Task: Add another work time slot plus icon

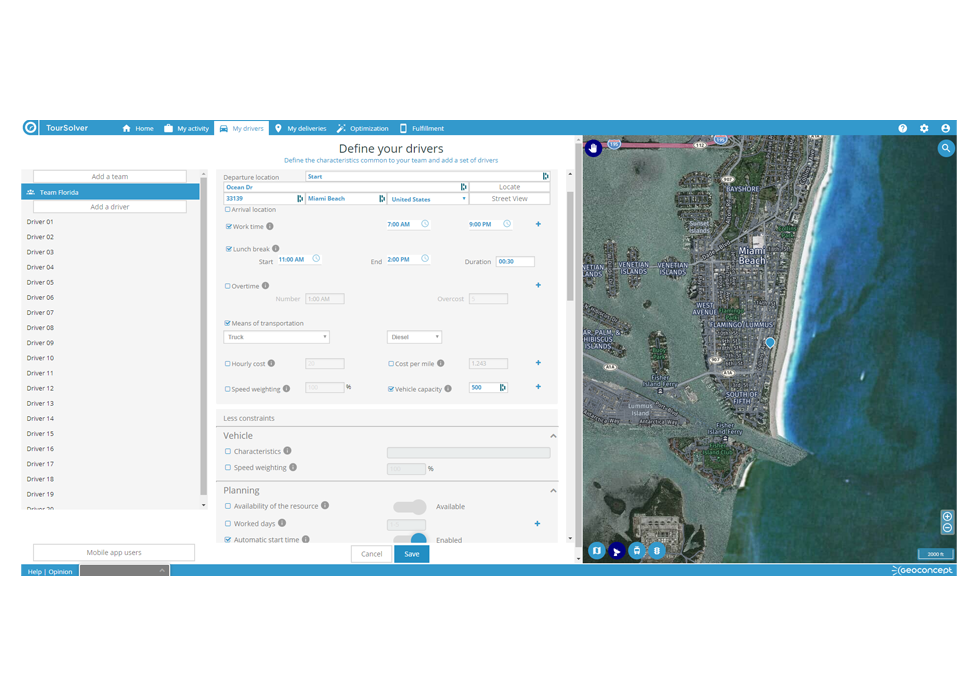Action: (538, 224)
